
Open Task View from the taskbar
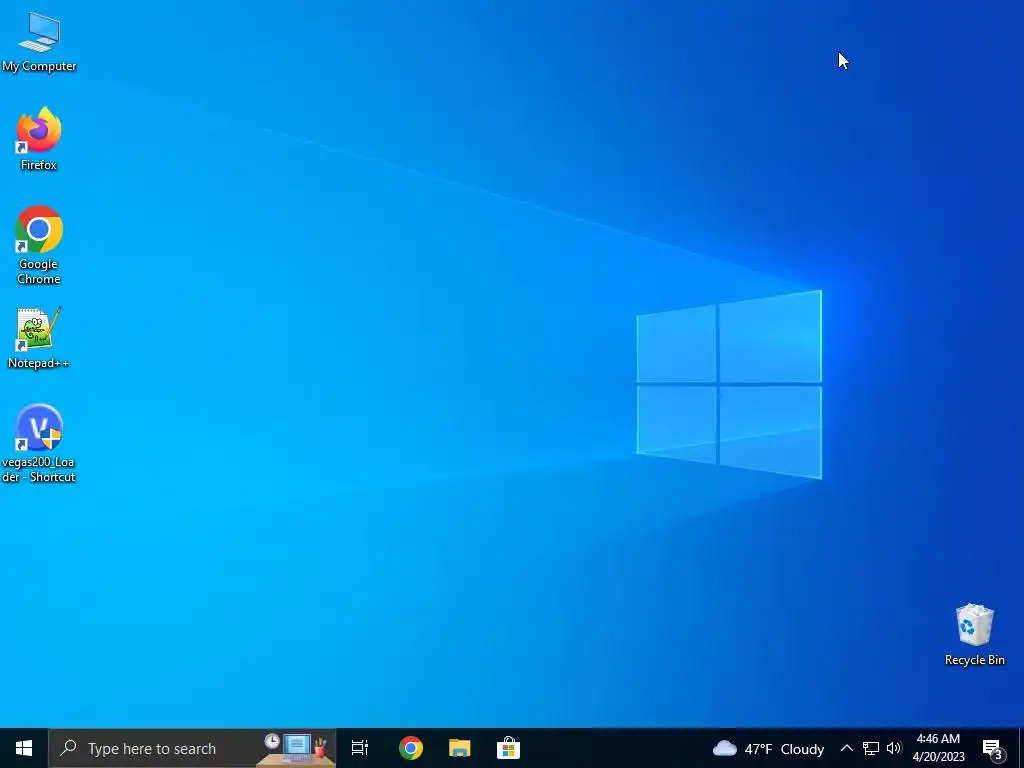click(x=360, y=748)
